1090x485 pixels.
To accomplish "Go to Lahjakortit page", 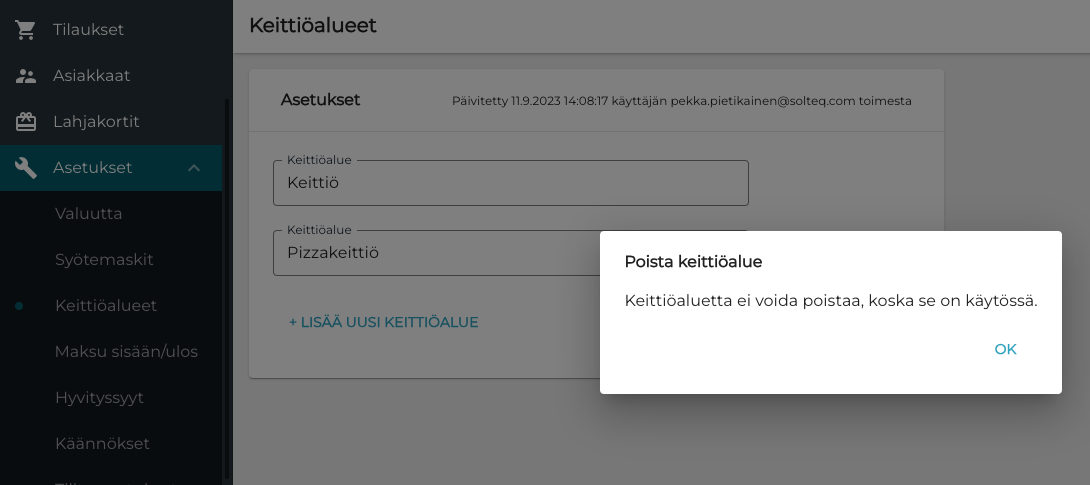I will tap(96, 122).
